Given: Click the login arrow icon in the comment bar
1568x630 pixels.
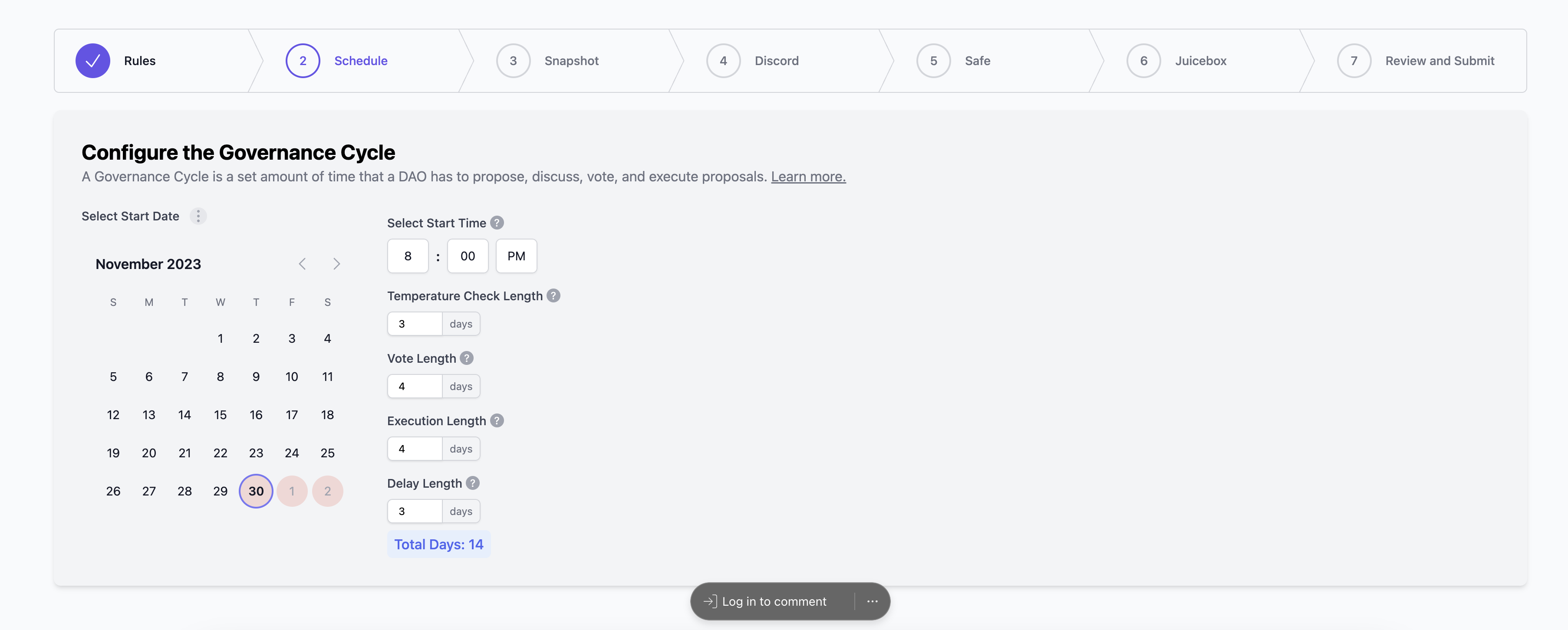Looking at the screenshot, I should (710, 601).
